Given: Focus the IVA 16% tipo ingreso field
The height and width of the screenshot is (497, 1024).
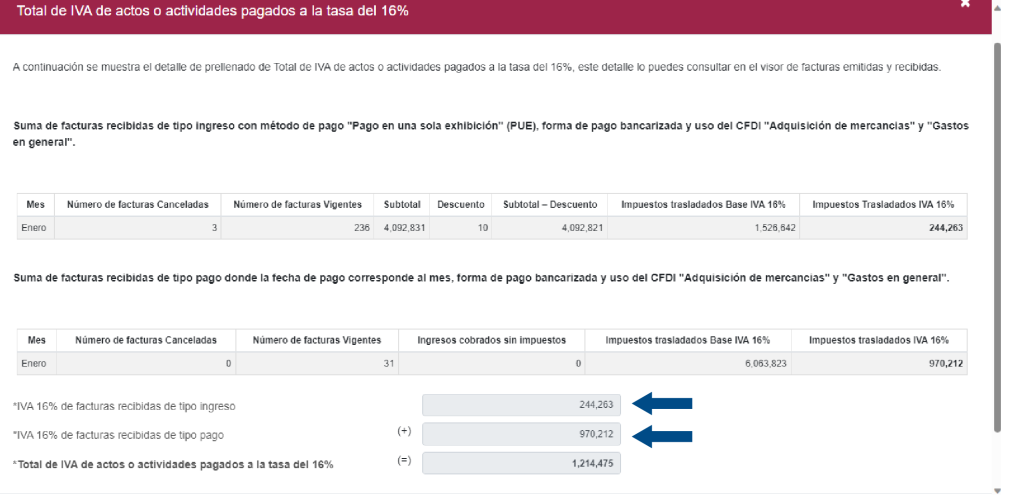Looking at the screenshot, I should [522, 405].
